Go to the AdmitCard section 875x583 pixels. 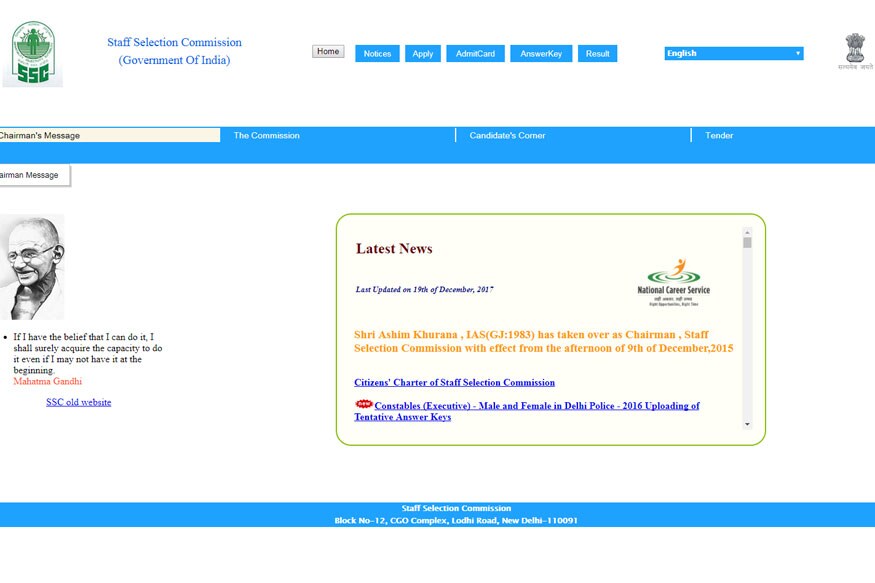click(475, 54)
